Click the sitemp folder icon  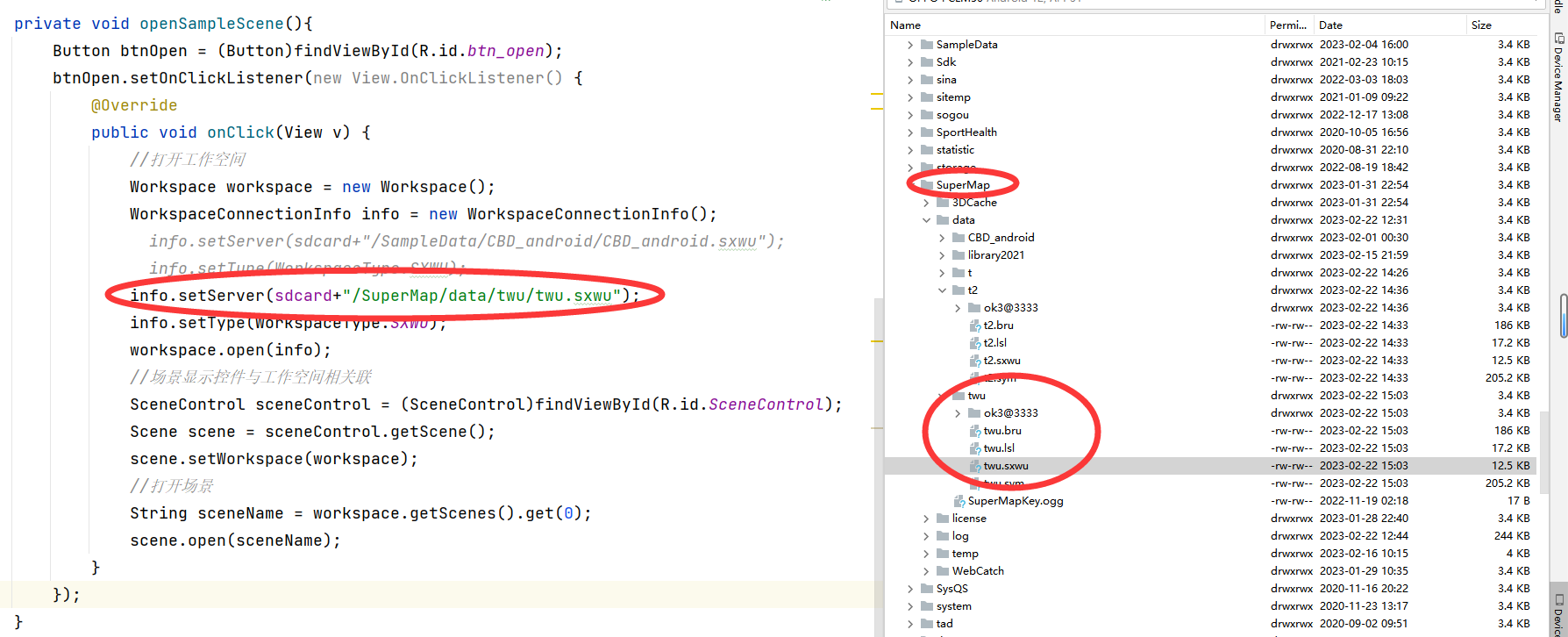927,97
